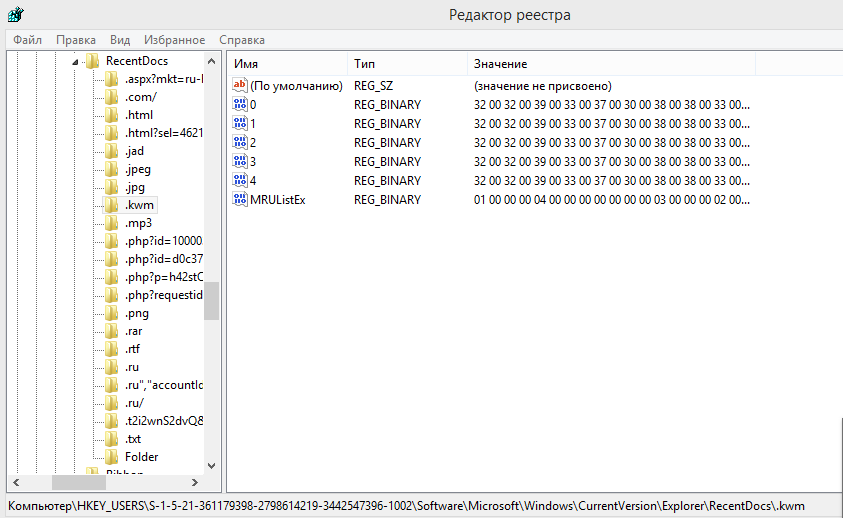Click the folder icon next to .kwm

click(x=111, y=205)
